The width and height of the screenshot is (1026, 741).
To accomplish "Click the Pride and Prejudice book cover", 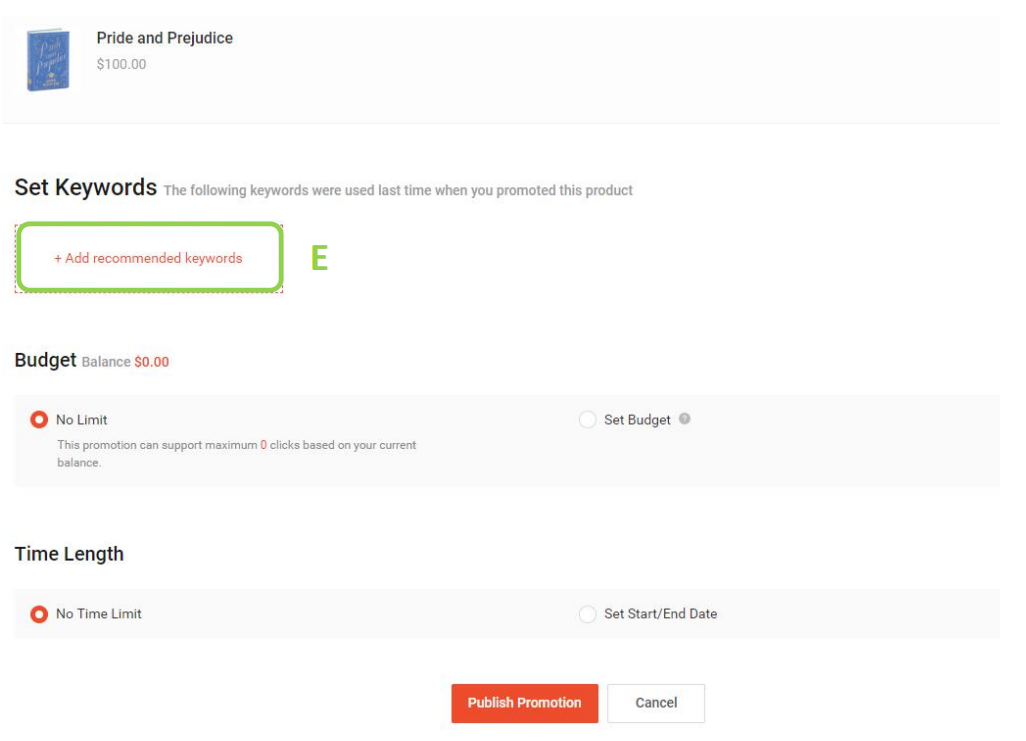I will click(x=48, y=60).
